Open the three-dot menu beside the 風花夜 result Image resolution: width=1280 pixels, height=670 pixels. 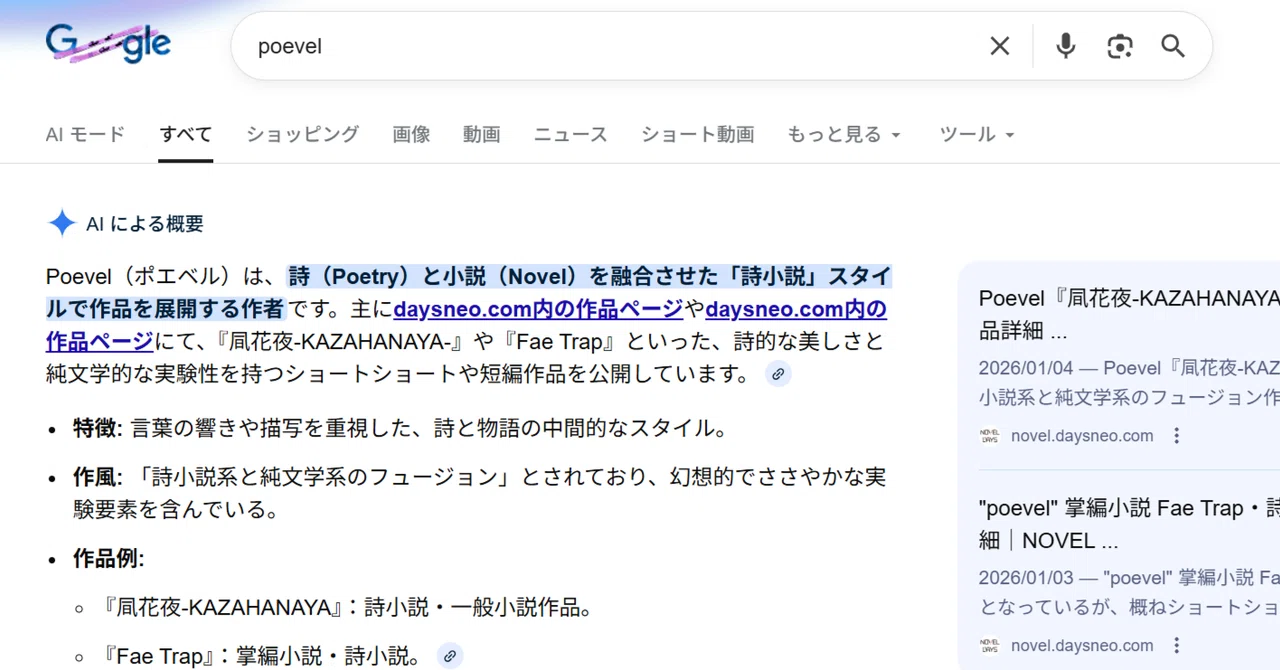coord(1177,436)
